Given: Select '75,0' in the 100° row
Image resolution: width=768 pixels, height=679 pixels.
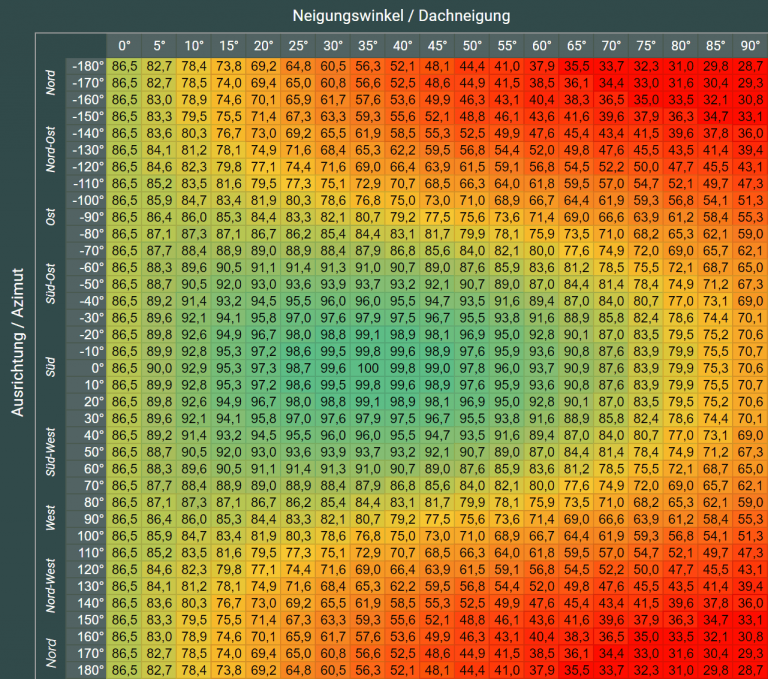Looking at the screenshot, I should (x=403, y=536).
